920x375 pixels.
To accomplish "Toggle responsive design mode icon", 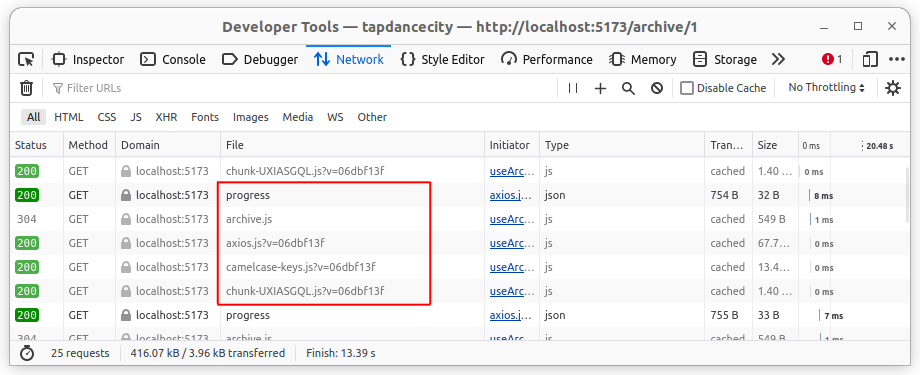I will 870,59.
